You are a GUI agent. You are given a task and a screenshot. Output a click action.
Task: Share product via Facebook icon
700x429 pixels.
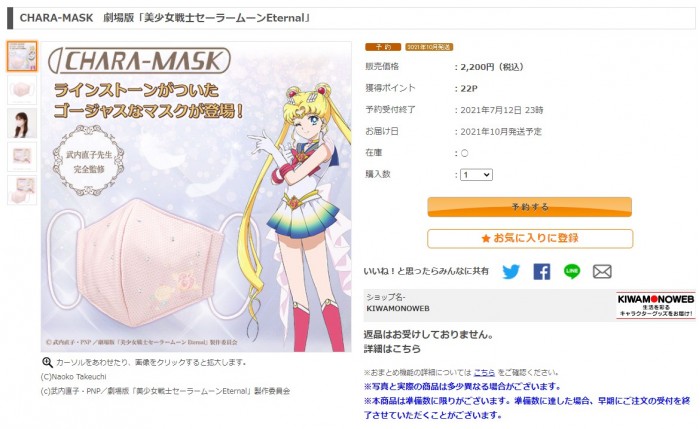[x=542, y=271]
